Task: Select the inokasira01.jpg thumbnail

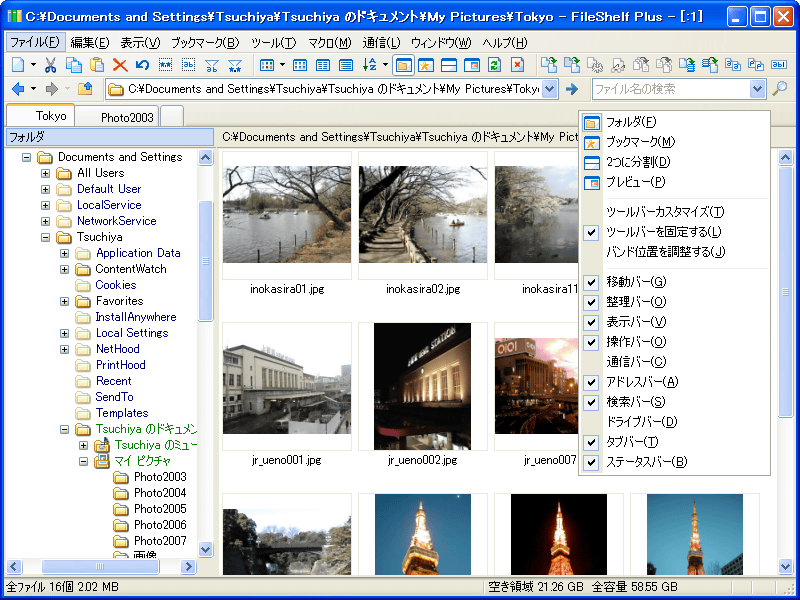Action: (x=287, y=215)
